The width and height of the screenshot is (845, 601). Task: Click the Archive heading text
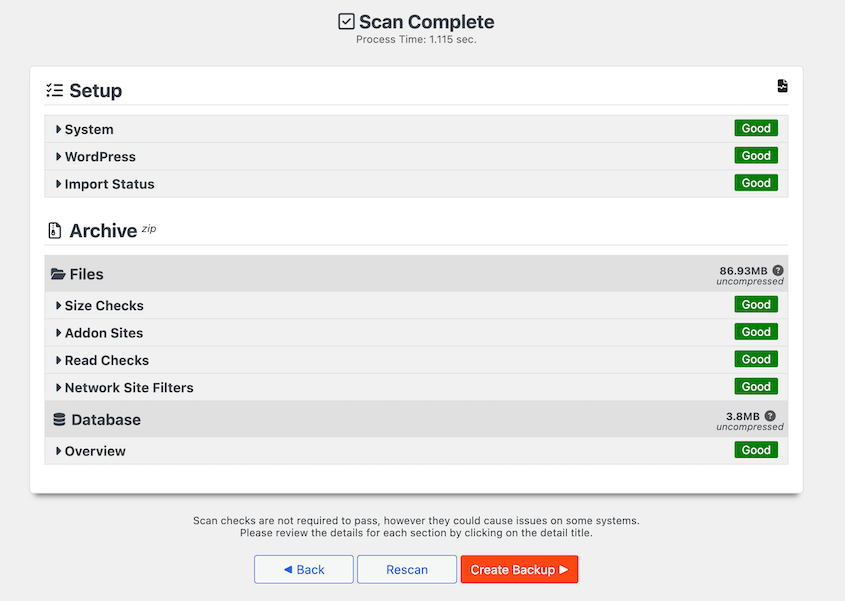click(103, 231)
